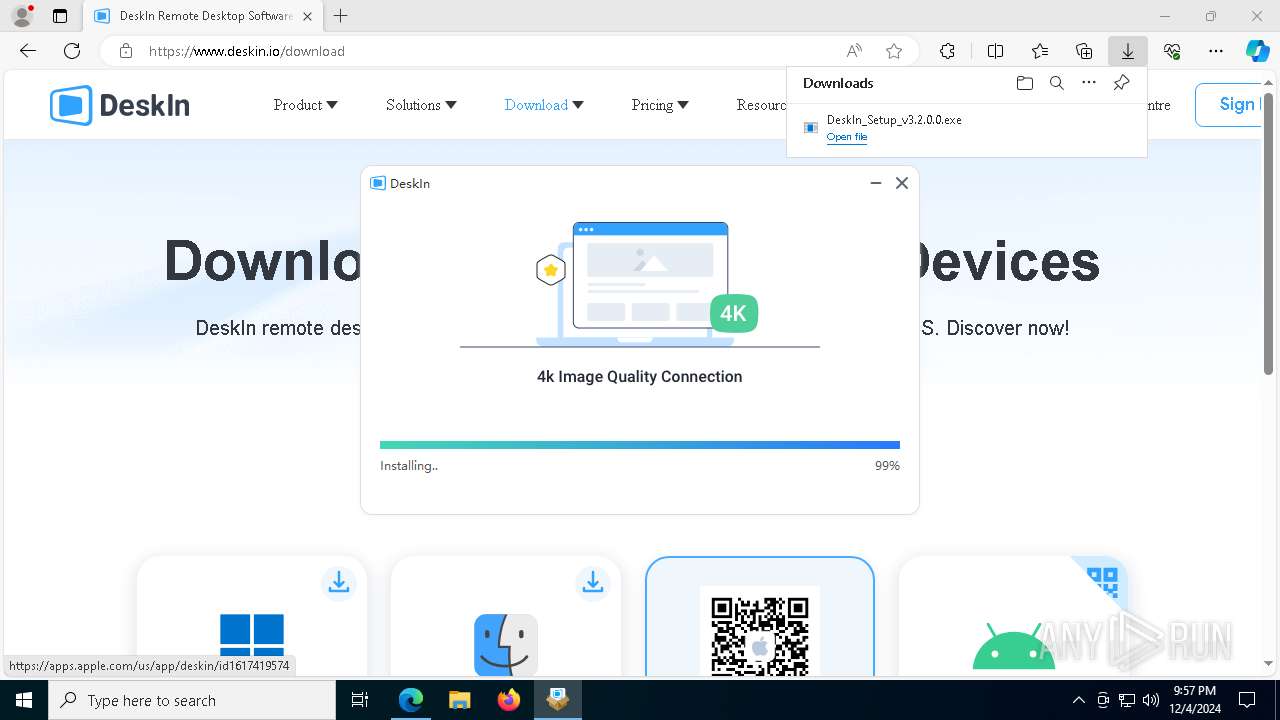Viewport: 1280px width, 720px height.
Task: Open the Downloads panel's more options
Action: click(1089, 83)
